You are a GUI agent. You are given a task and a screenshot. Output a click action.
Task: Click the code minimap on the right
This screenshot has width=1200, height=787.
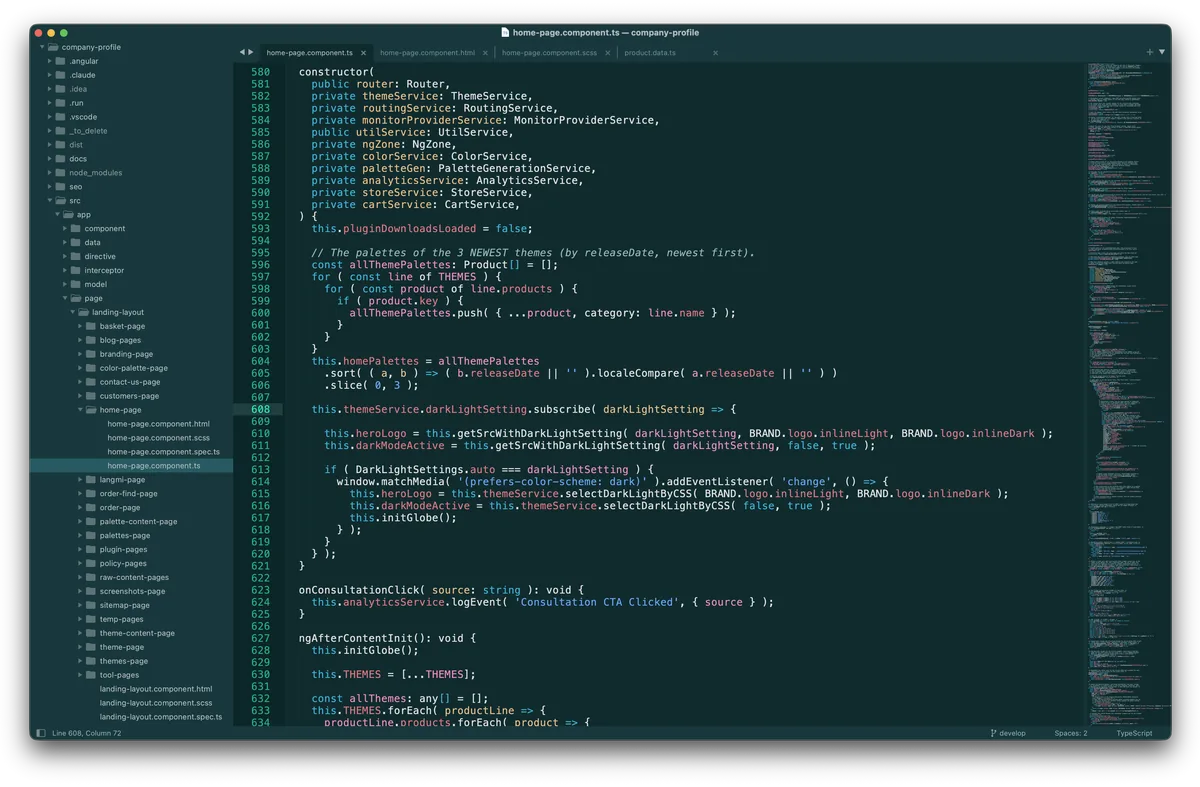(1128, 393)
